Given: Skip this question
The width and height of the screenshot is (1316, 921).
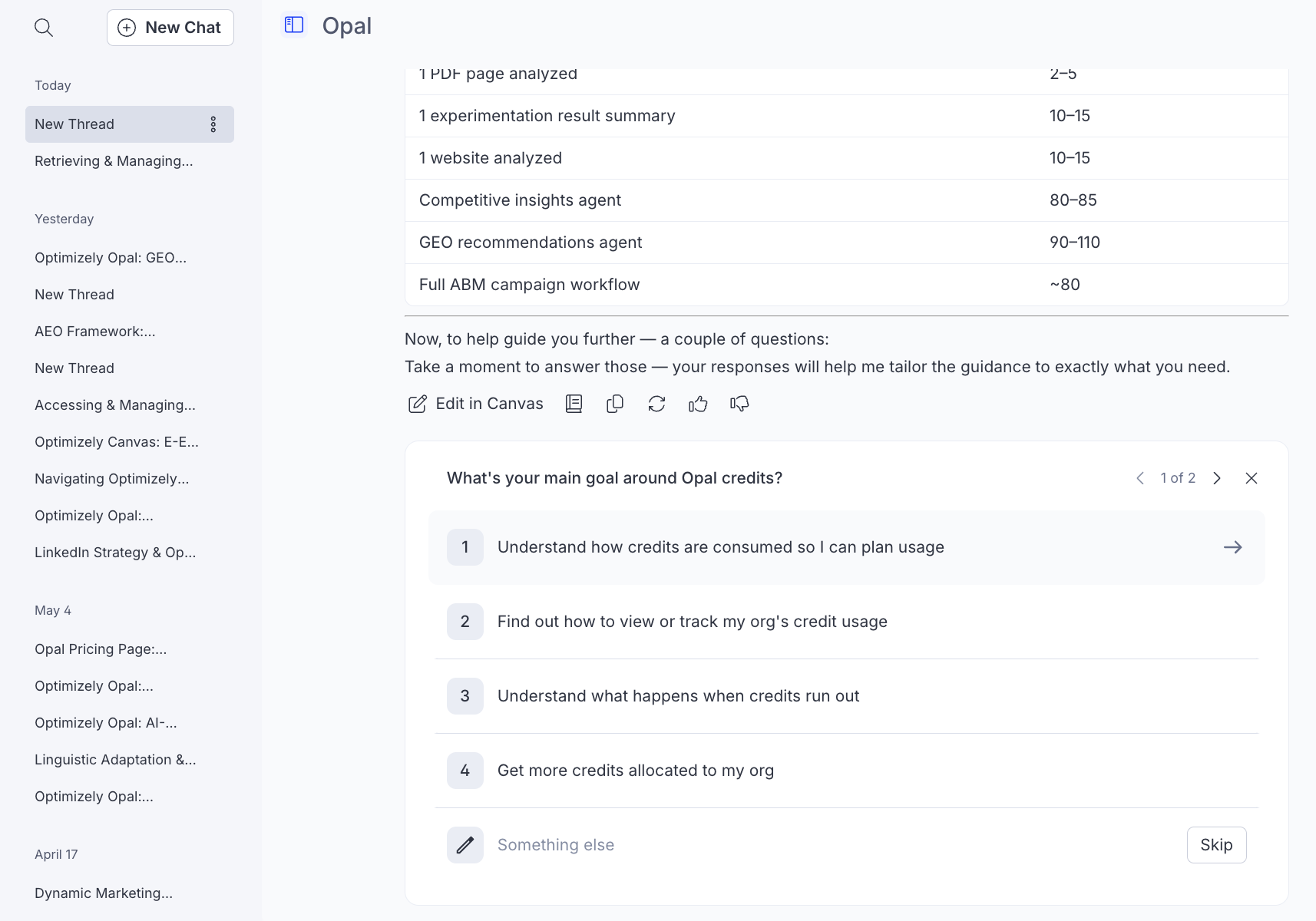Looking at the screenshot, I should tap(1216, 845).
